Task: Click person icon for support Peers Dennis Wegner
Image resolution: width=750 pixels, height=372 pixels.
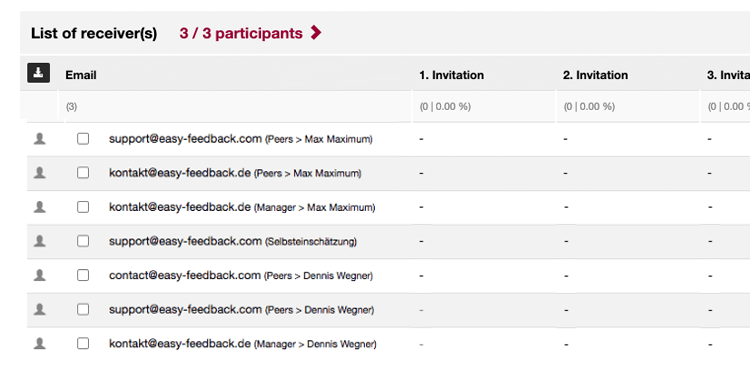Action: click(x=40, y=309)
